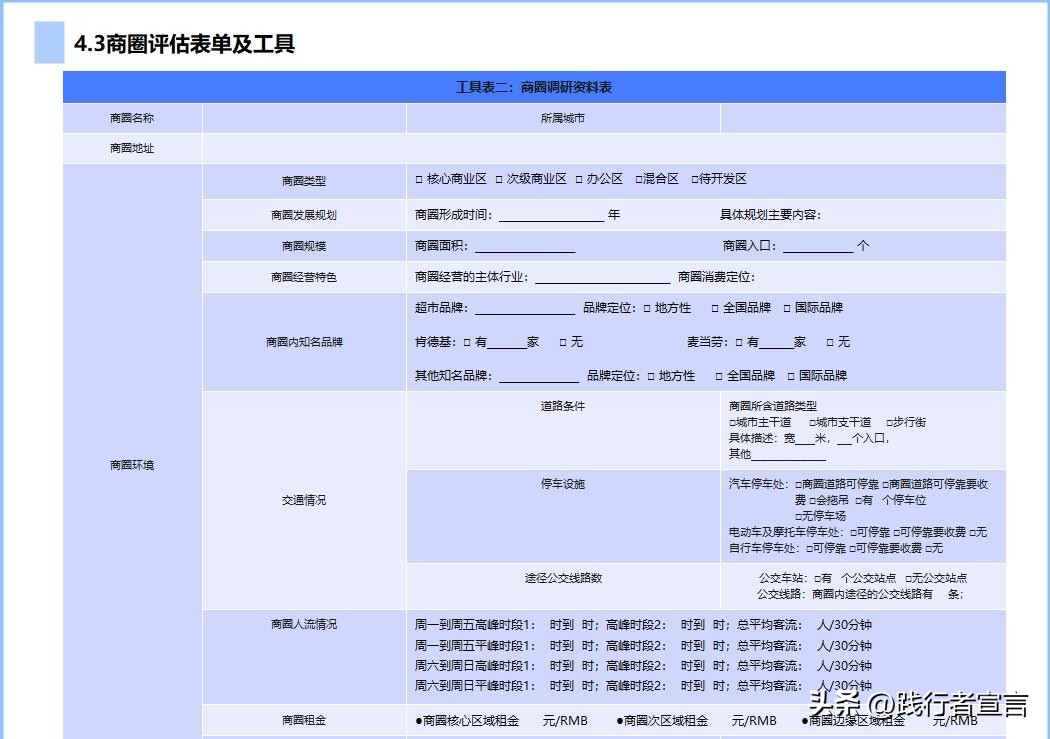Check 会拖吊 option for car parking

click(812, 500)
